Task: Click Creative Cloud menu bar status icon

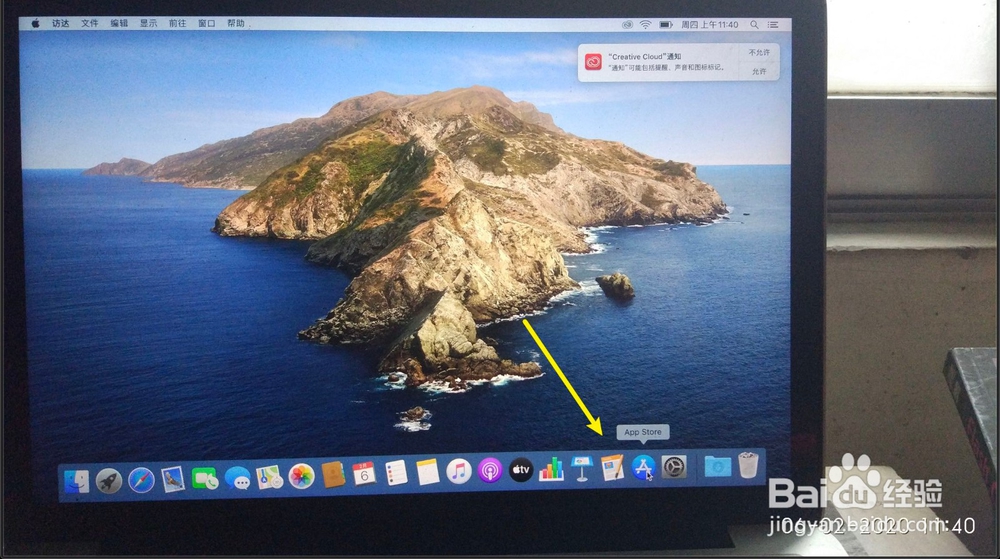Action: coord(628,25)
